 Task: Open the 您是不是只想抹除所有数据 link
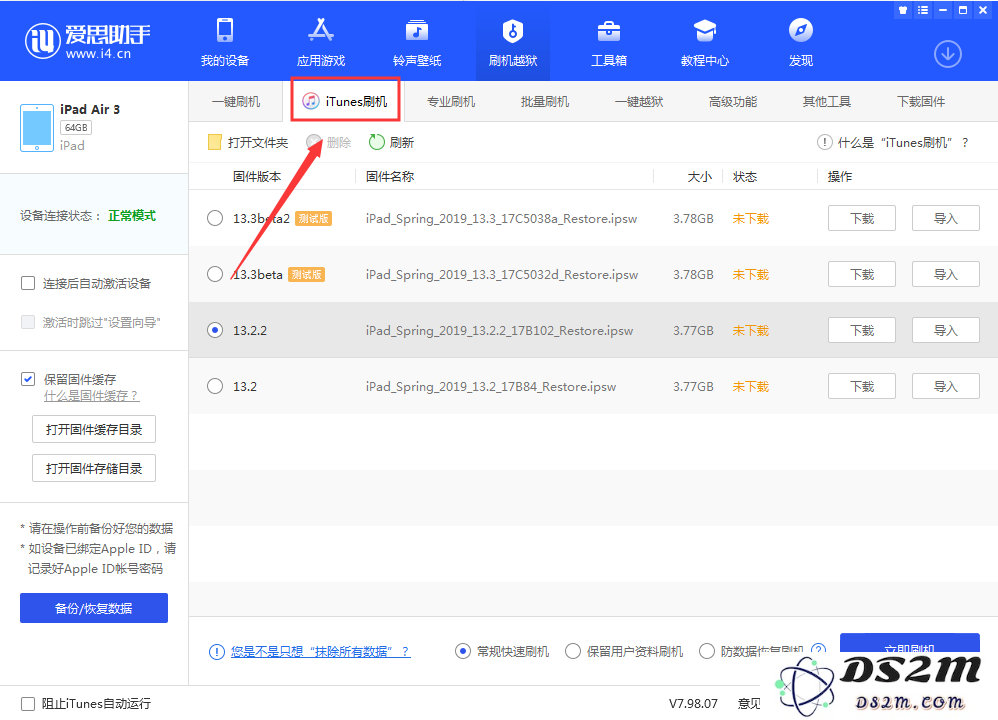click(320, 651)
